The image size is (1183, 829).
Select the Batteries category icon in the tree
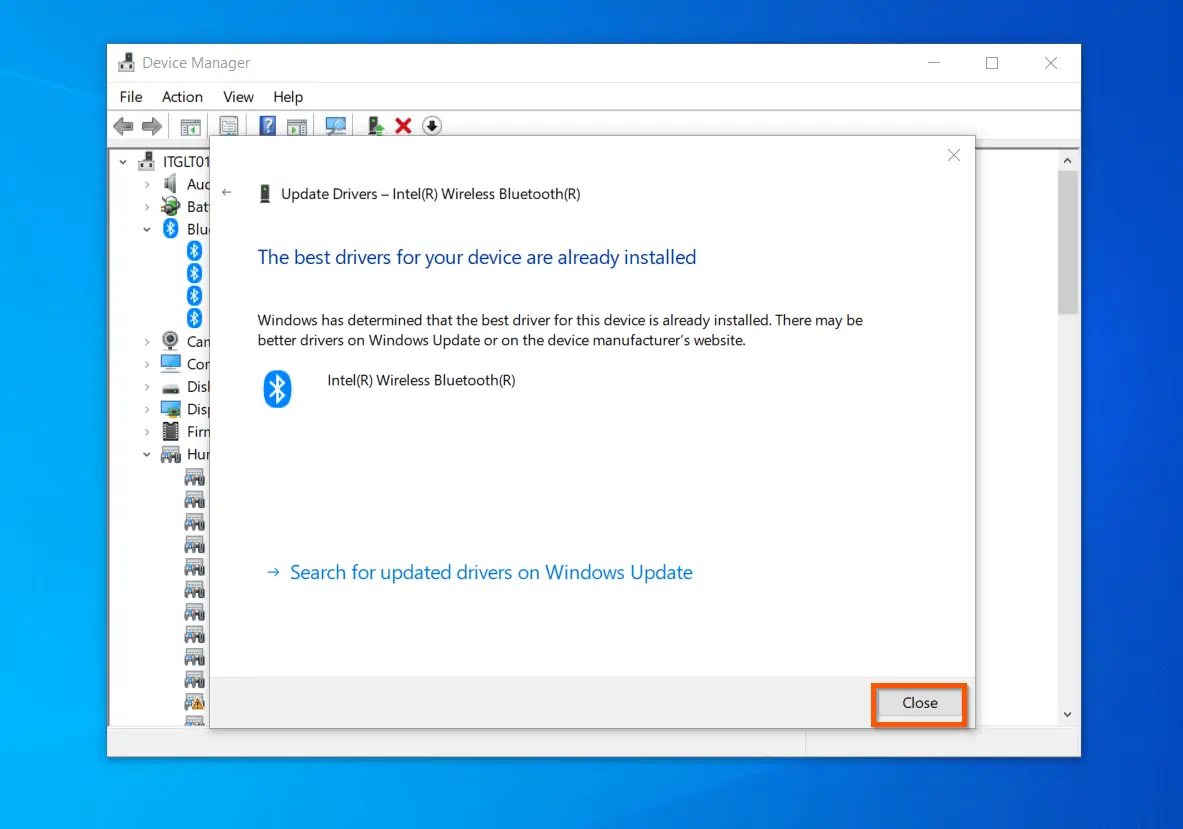pyautogui.click(x=171, y=207)
